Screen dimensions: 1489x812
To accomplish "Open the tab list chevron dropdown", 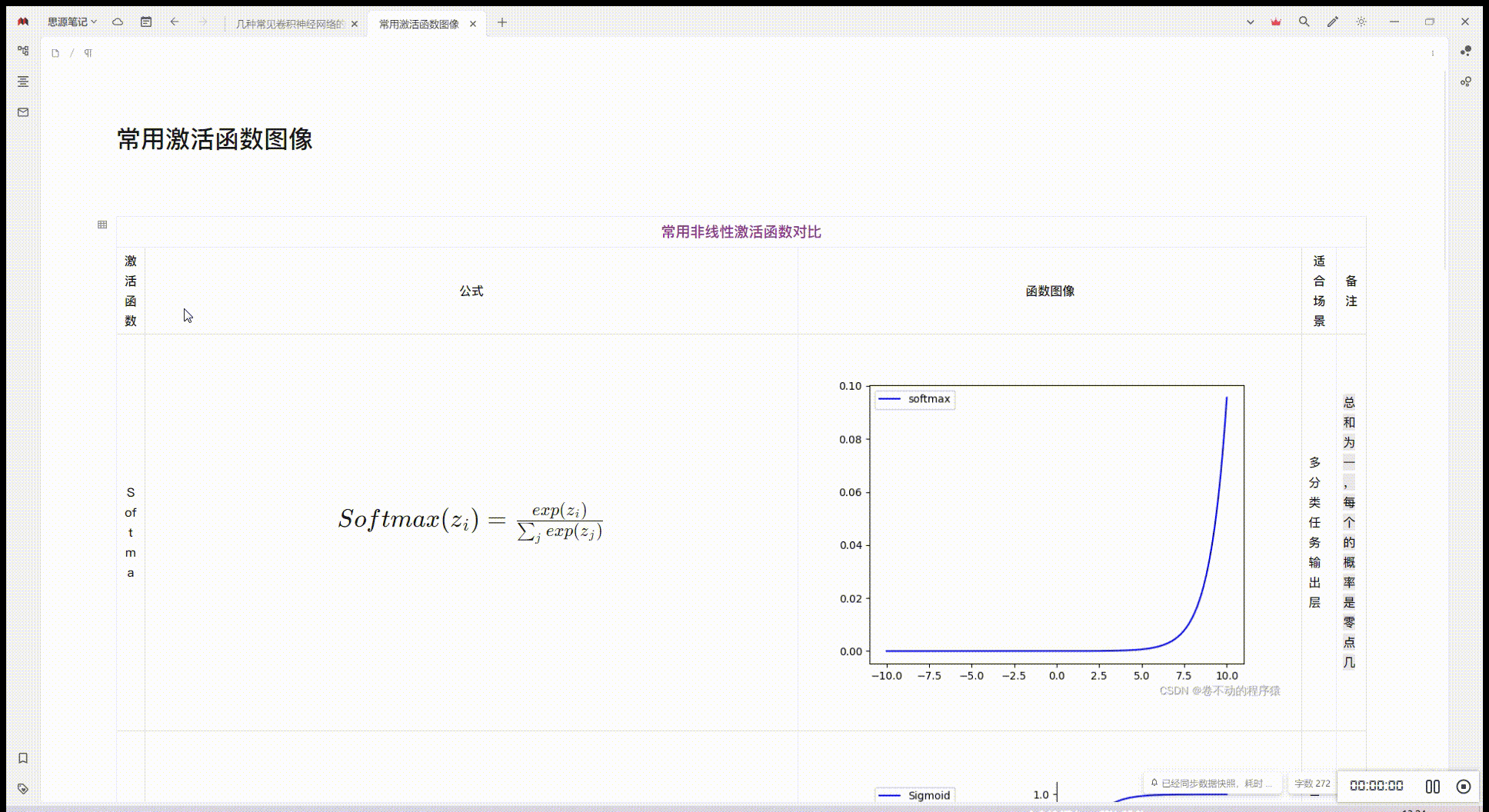I will pyautogui.click(x=1249, y=22).
